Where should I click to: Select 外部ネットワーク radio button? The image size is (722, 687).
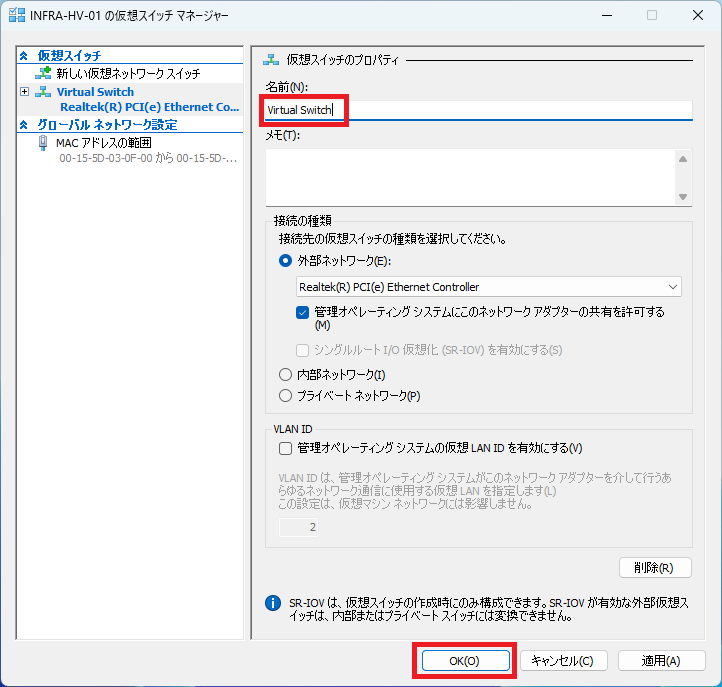point(285,261)
